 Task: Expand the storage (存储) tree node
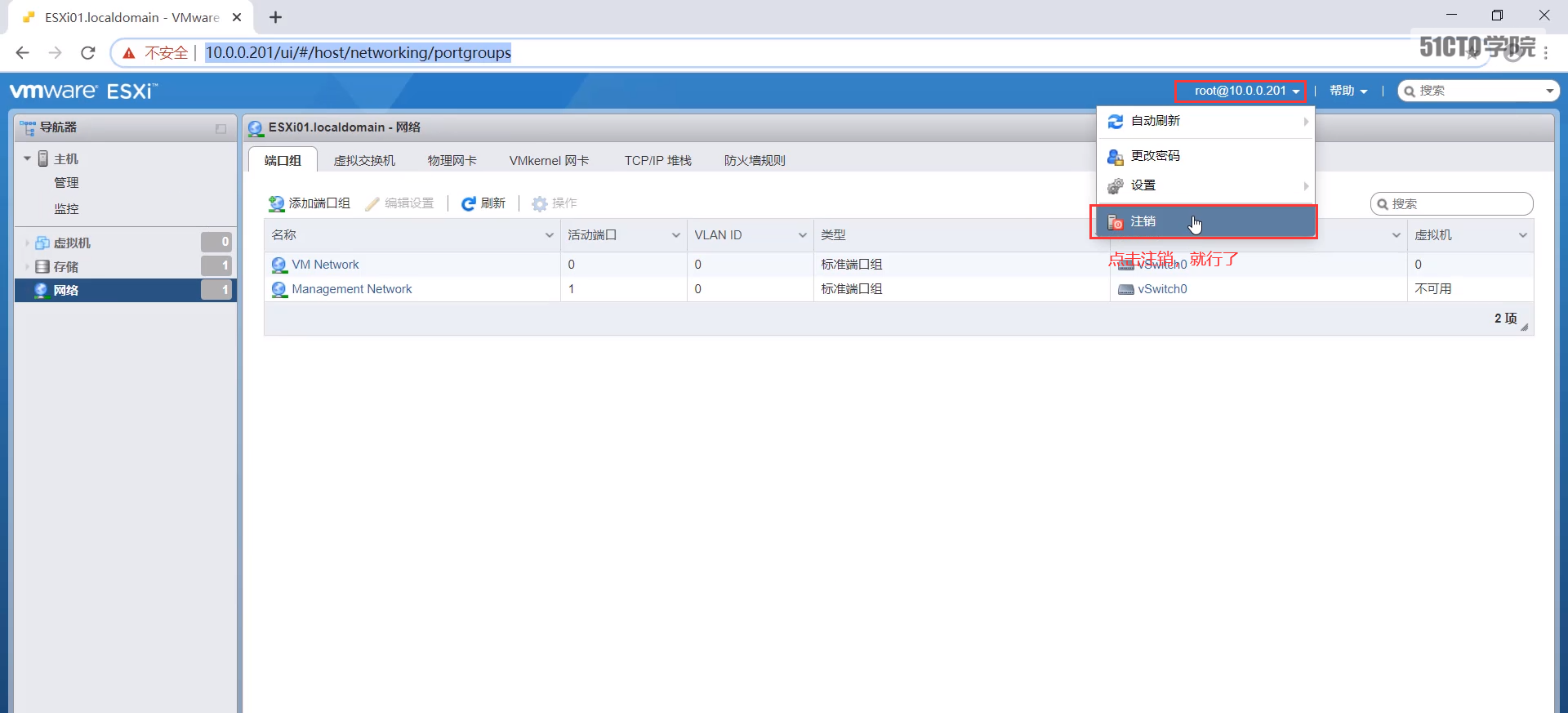pos(27,266)
